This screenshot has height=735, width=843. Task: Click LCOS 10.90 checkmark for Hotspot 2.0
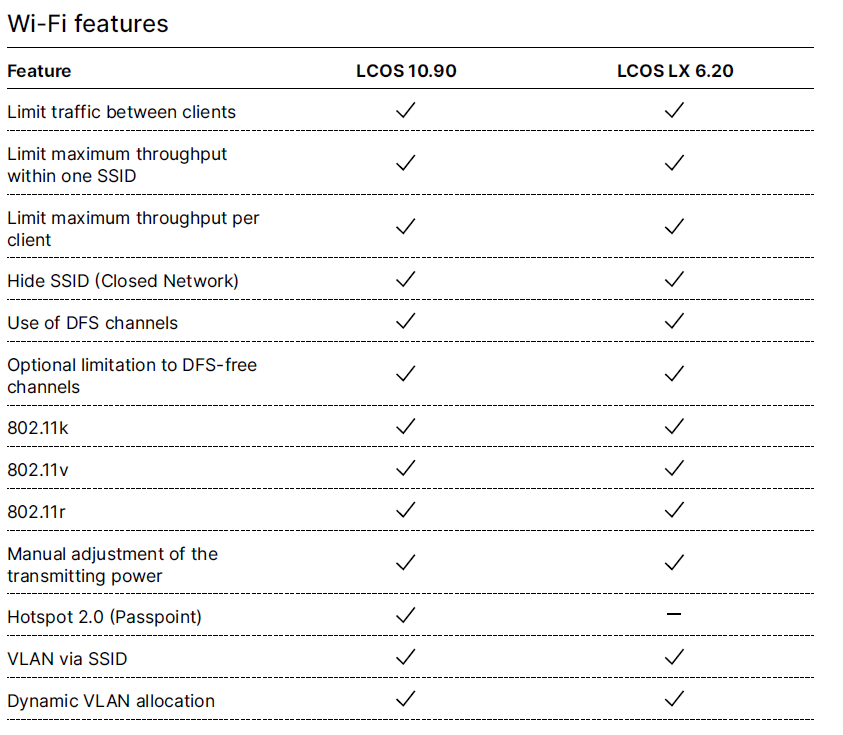click(405, 616)
